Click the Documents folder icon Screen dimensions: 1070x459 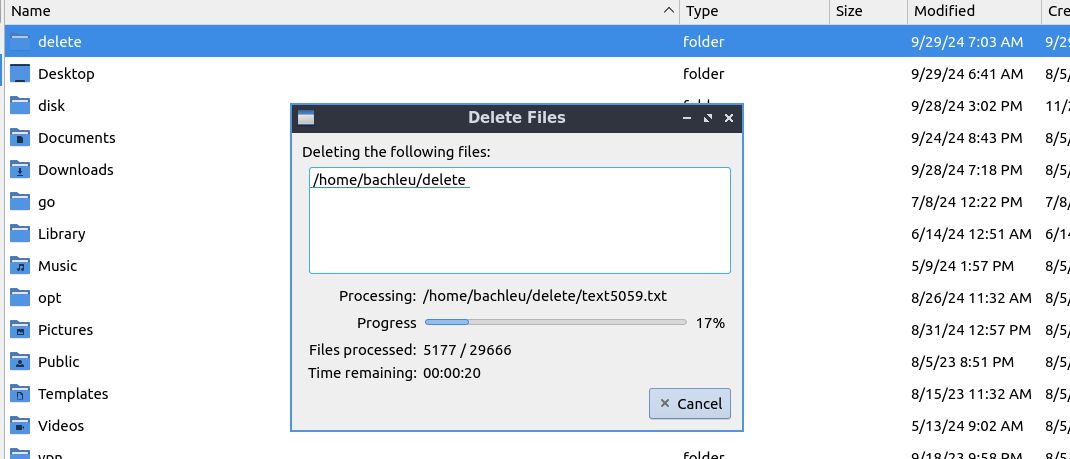point(20,138)
